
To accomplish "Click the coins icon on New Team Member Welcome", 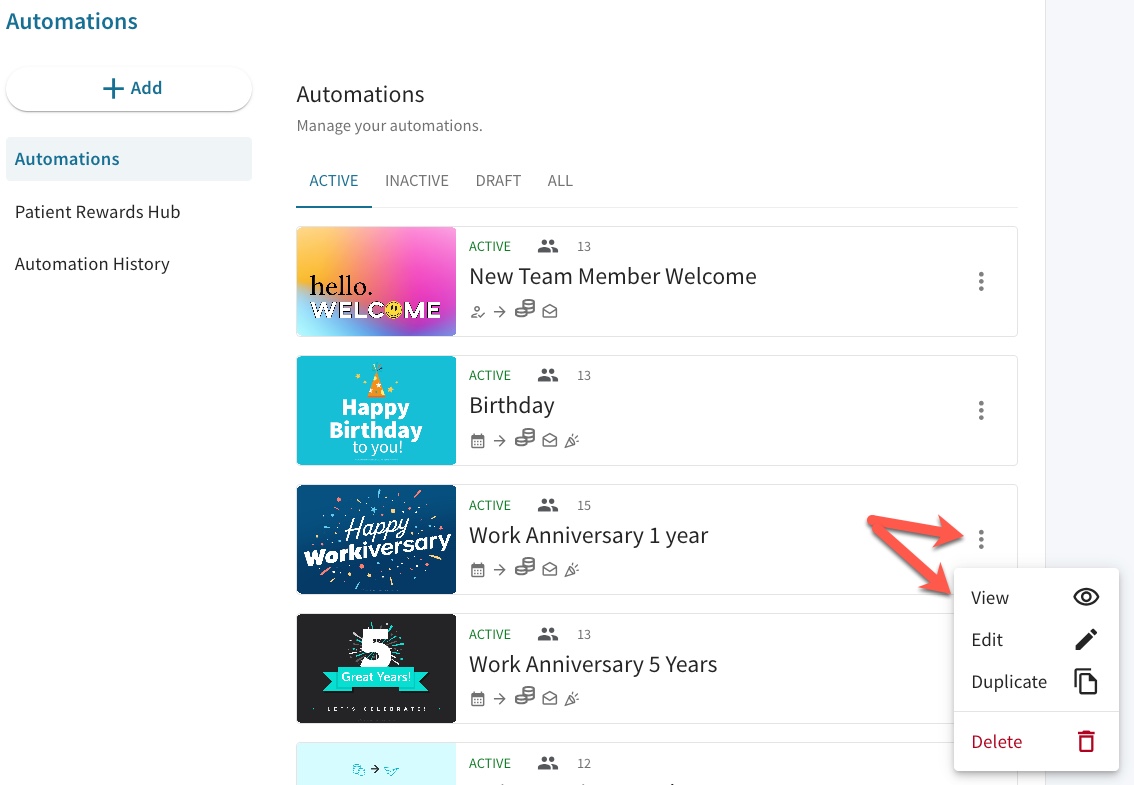I will (525, 310).
